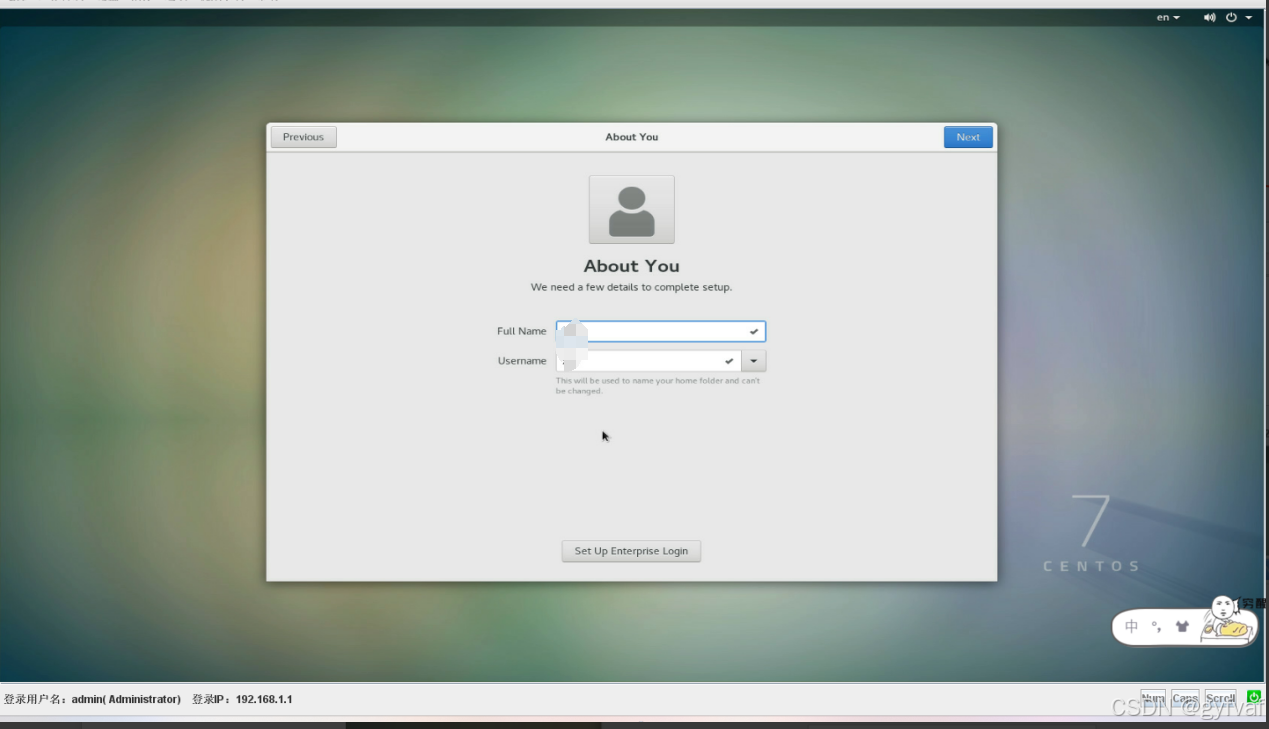Switch input mode via 中 icon
The height and width of the screenshot is (729, 1269).
pos(1132,627)
